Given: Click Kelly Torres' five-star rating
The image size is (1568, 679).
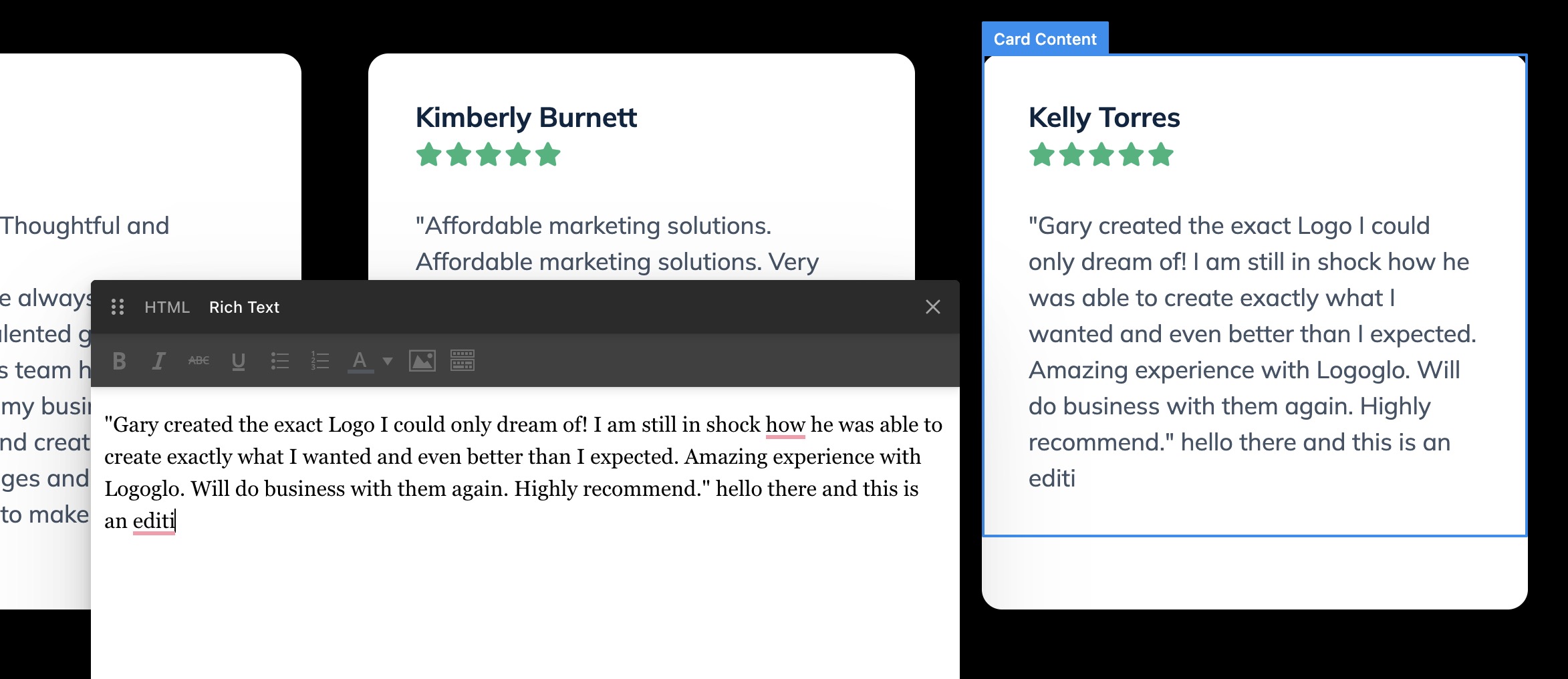Looking at the screenshot, I should (x=1101, y=155).
